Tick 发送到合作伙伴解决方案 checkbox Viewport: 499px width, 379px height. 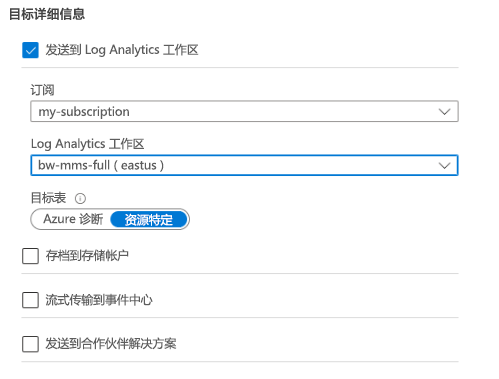tap(30, 344)
